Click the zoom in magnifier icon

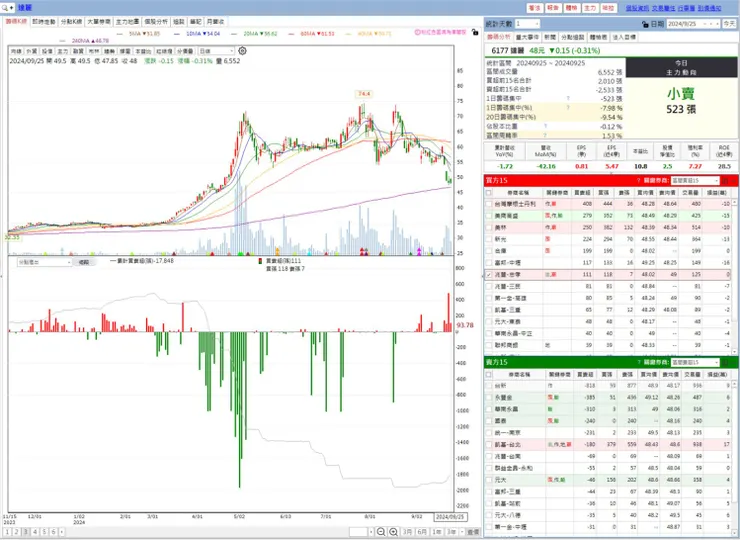point(394,532)
